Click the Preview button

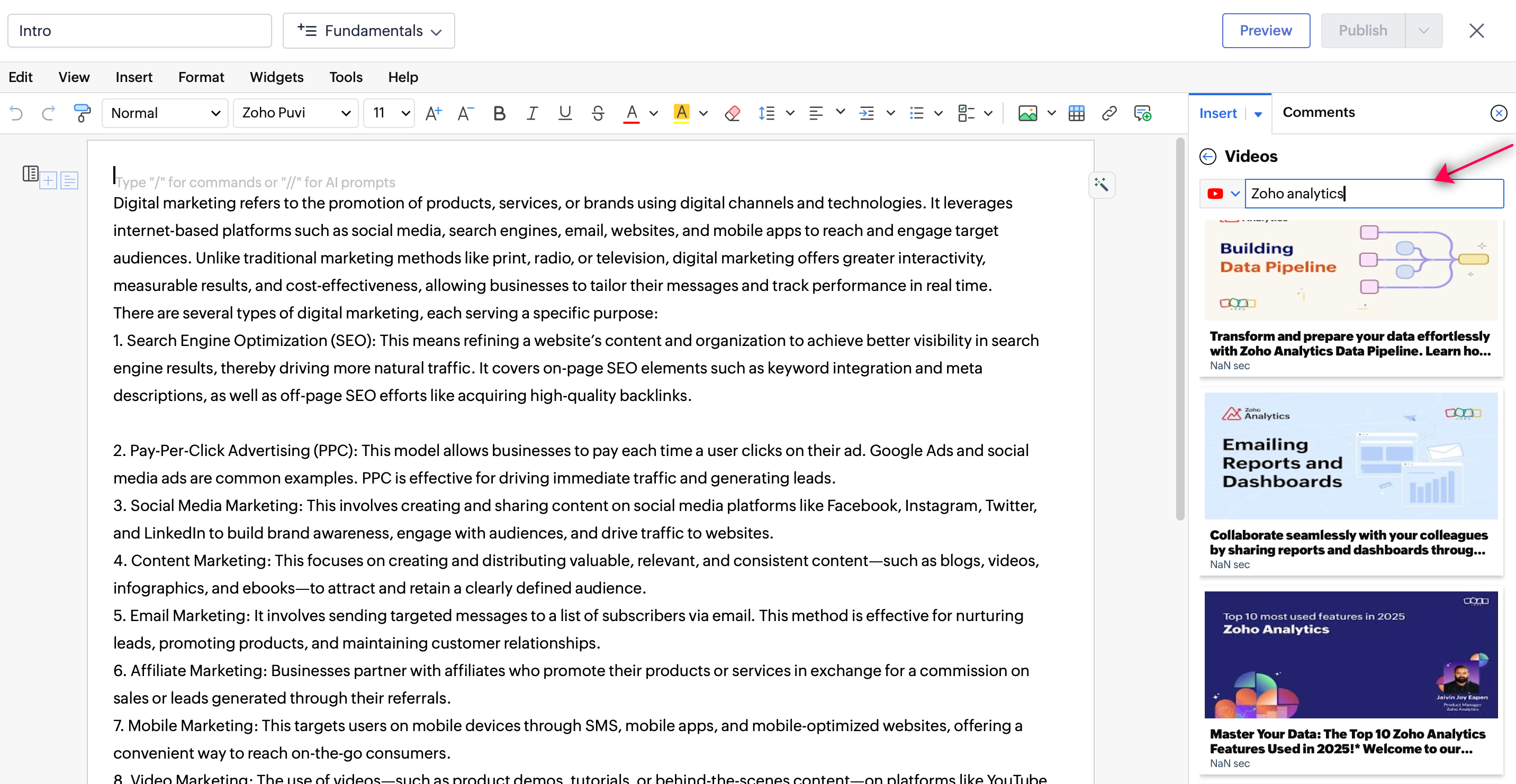[1265, 31]
